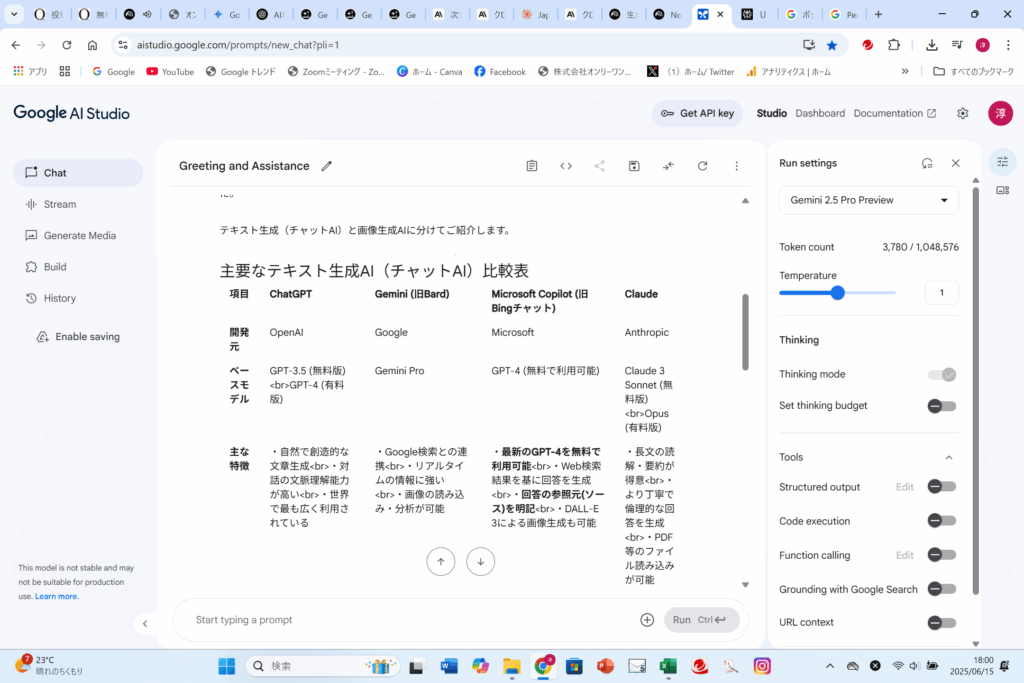Jump to next turn with down arrow
This screenshot has height=683, width=1024.
pyautogui.click(x=481, y=562)
